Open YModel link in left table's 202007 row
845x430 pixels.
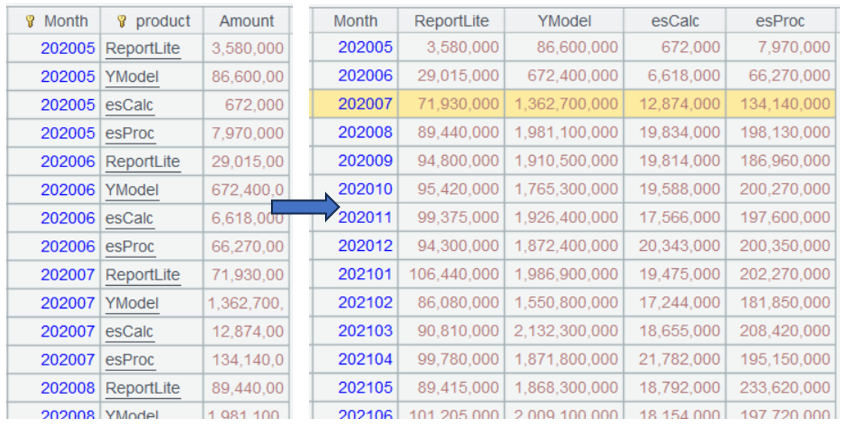pyautogui.click(x=131, y=303)
